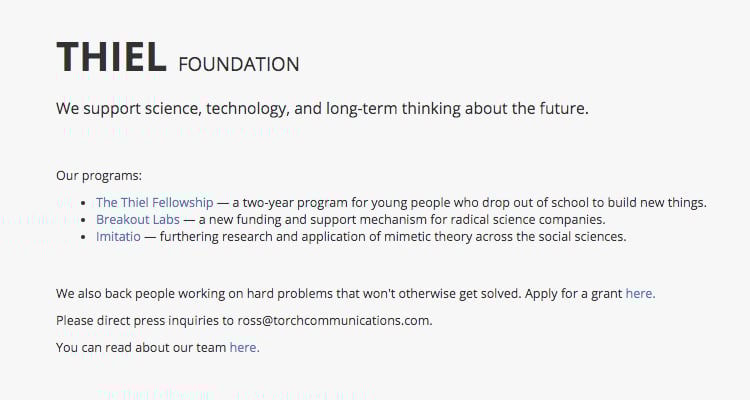
Task: Click the bullet beside Breakout Labs
Action: (85, 220)
